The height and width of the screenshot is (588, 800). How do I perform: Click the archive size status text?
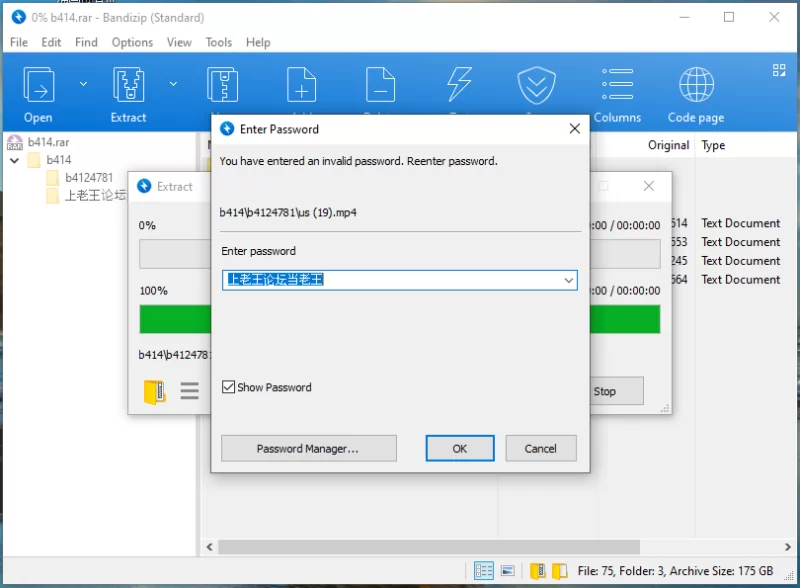point(675,571)
